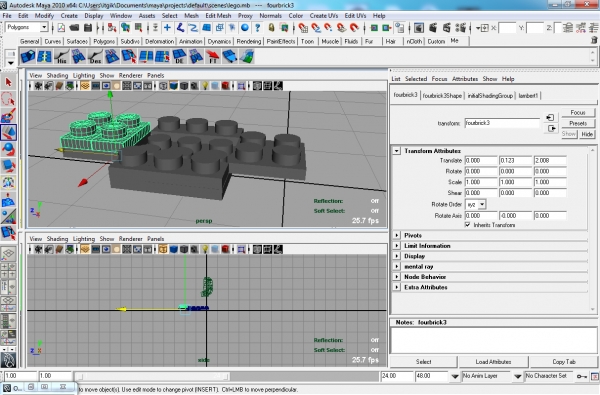Image resolution: width=600 pixels, height=395 pixels.
Task: Activate the Lasso selection tool
Action: pos(8,99)
